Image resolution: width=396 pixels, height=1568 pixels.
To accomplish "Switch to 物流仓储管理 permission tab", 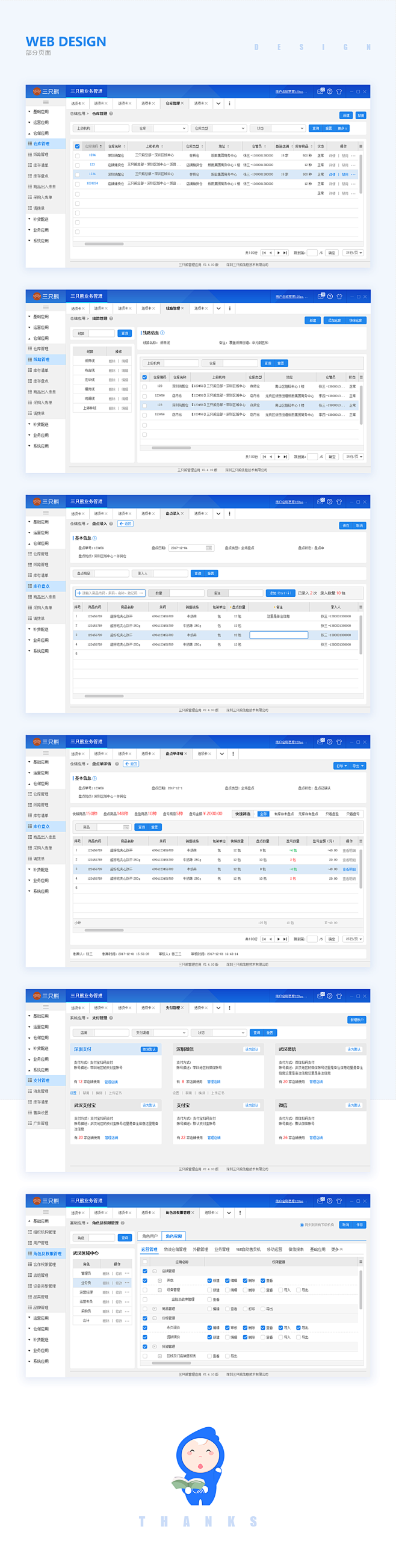I will (x=175, y=1250).
